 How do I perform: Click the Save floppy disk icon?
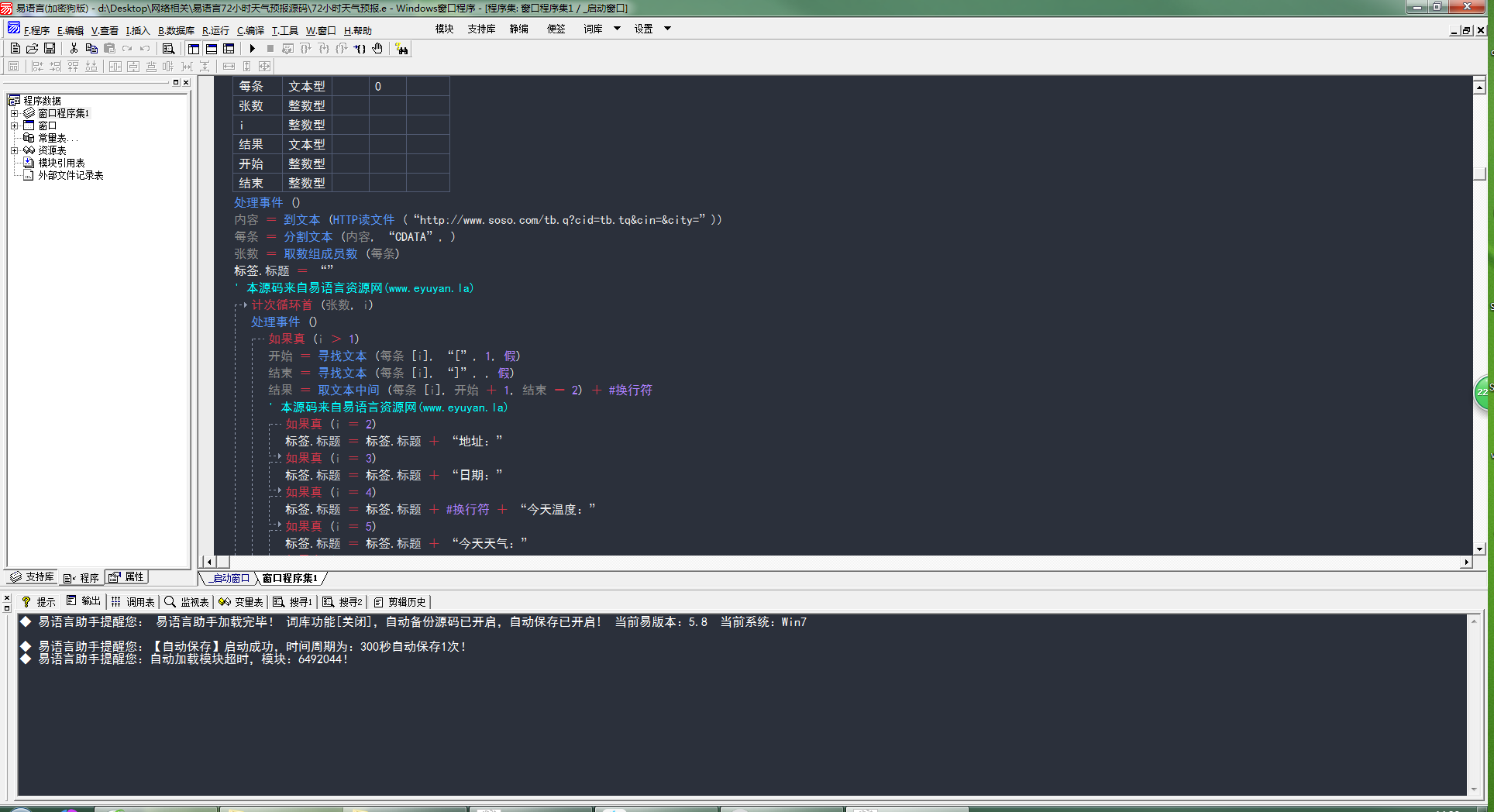point(49,48)
